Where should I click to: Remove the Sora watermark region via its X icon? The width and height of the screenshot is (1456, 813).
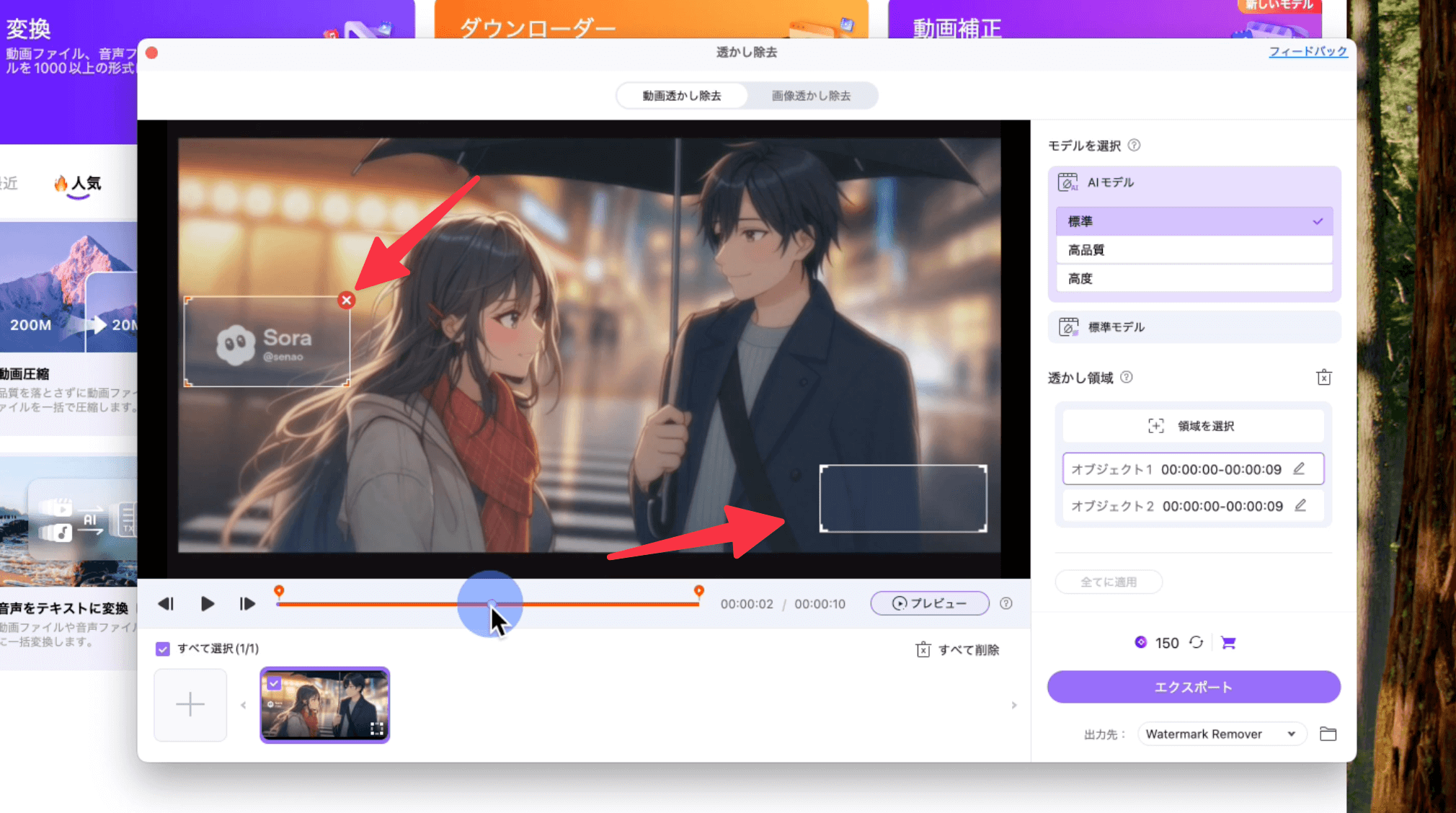(x=347, y=301)
